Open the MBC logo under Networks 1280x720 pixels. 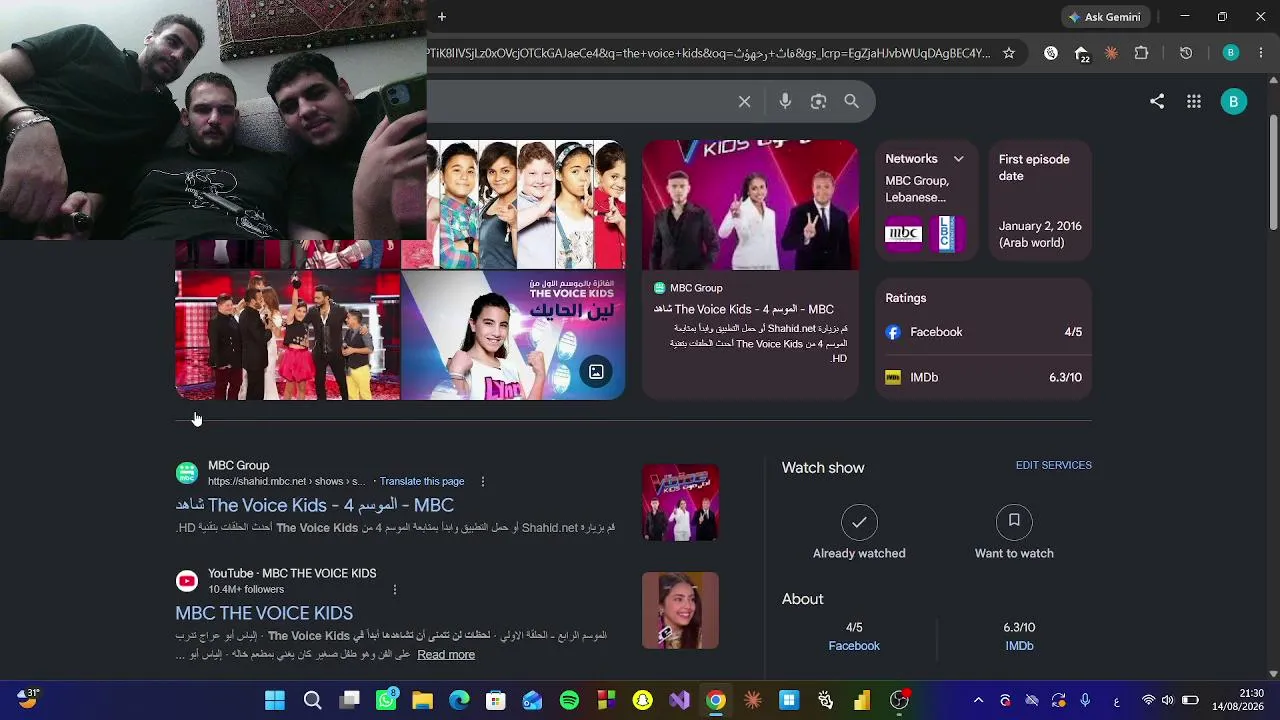pos(904,234)
